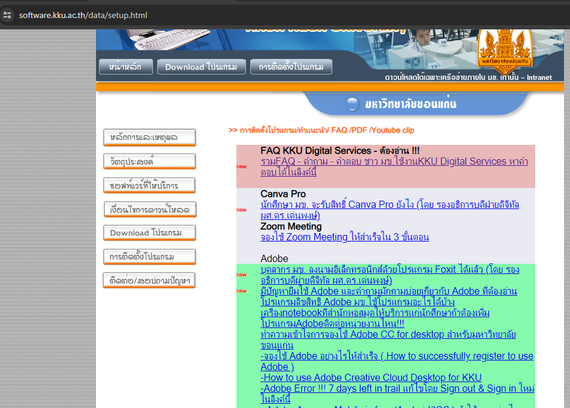
Task: Click the Canva Pro section heading
Action: pyautogui.click(x=283, y=194)
